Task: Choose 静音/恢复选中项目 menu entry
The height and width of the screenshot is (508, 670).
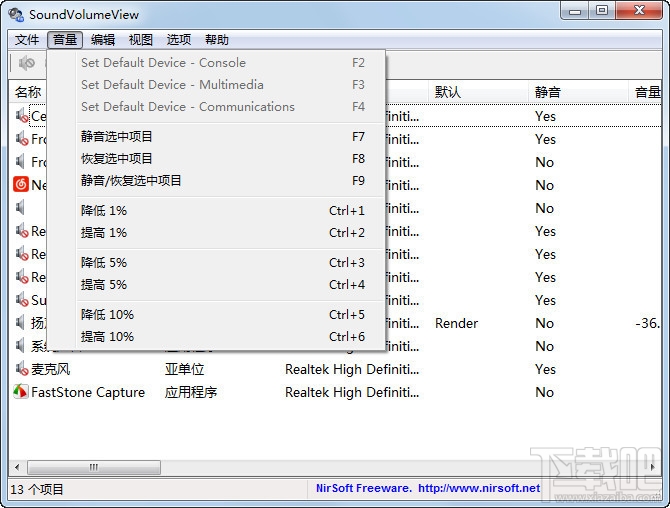Action: pyautogui.click(x=222, y=181)
